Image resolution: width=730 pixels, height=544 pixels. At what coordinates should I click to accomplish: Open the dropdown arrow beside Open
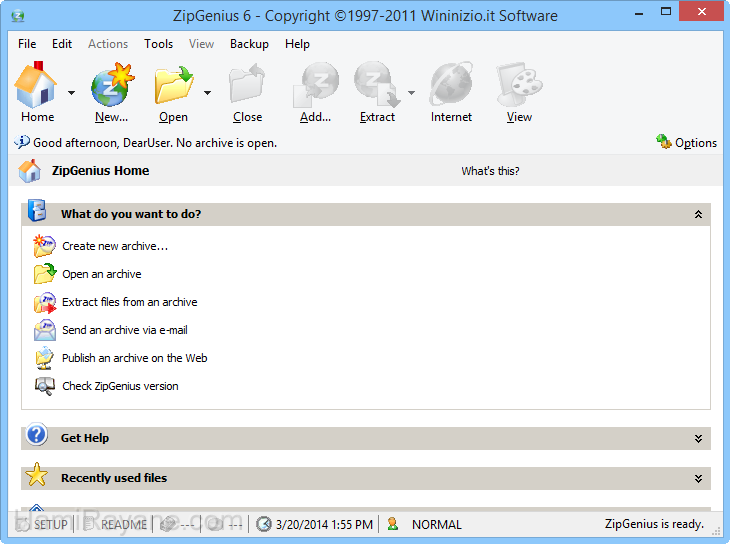[x=207, y=93]
